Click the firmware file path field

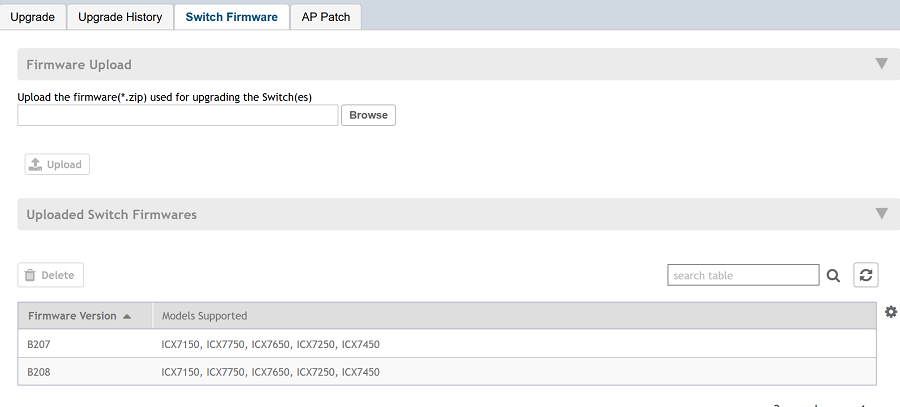[x=178, y=115]
